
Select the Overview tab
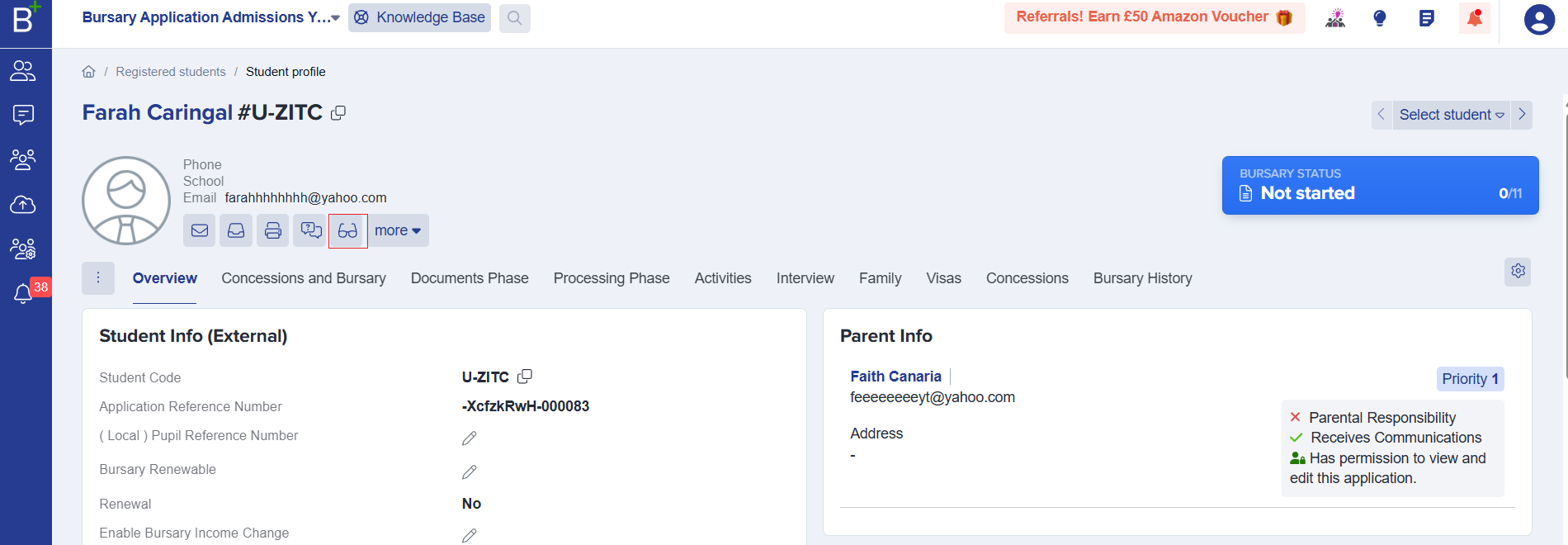pyautogui.click(x=165, y=278)
